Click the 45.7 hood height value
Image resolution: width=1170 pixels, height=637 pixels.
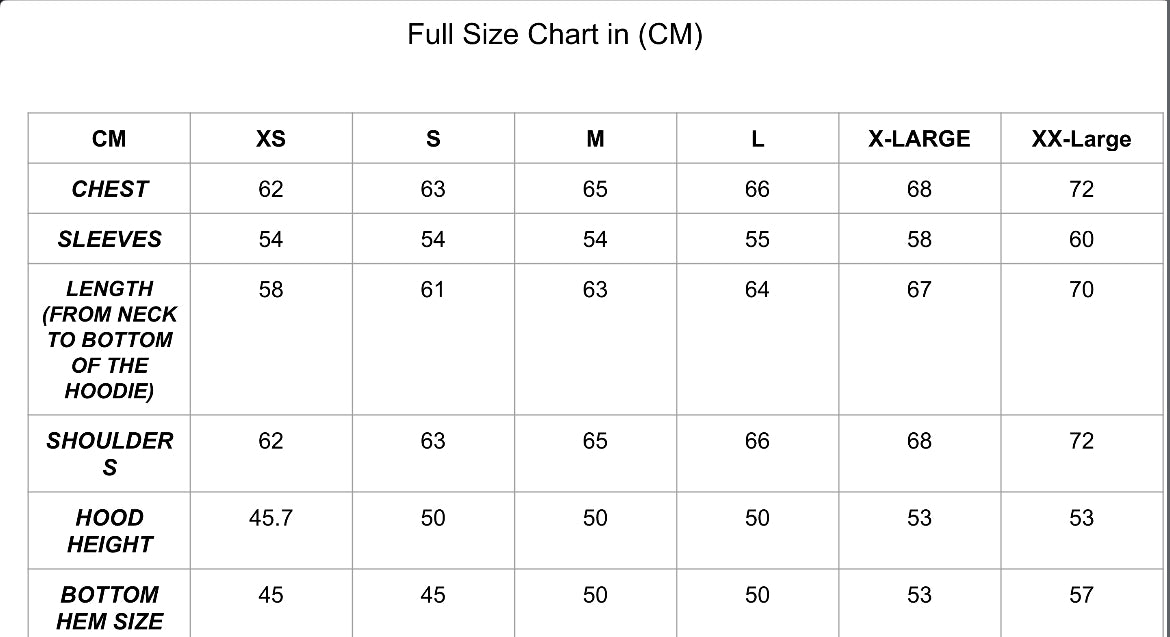(x=271, y=518)
